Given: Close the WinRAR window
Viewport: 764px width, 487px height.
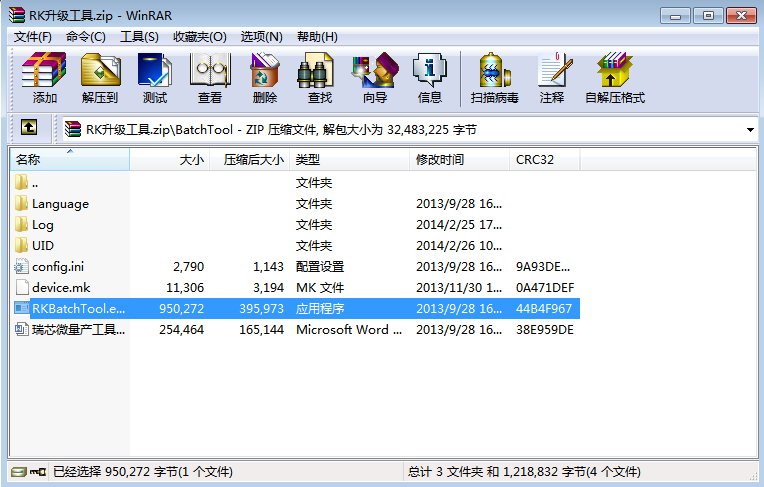Looking at the screenshot, I should click(x=741, y=16).
